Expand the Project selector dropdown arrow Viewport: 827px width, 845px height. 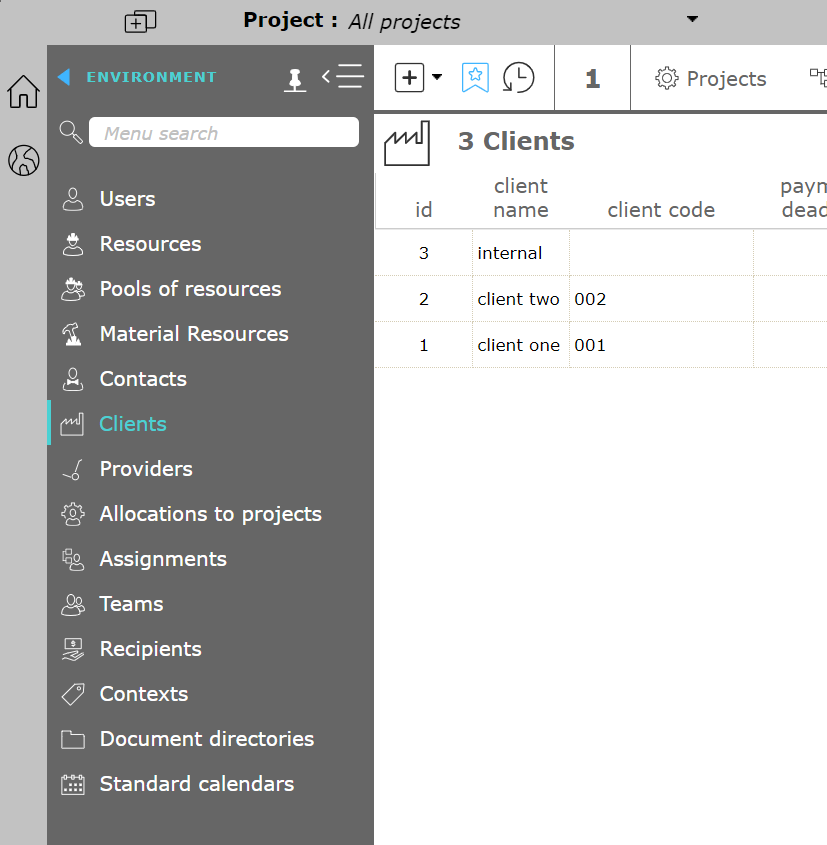[x=692, y=19]
